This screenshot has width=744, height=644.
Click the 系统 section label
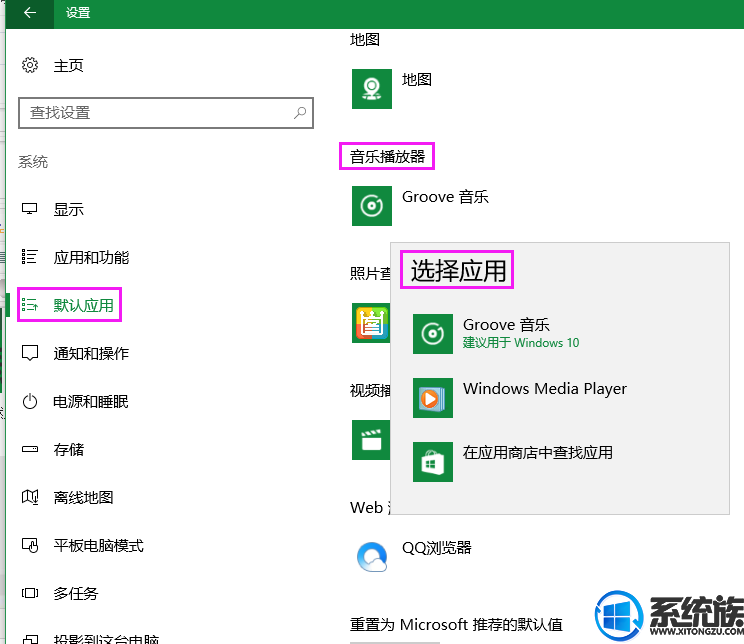(33, 162)
